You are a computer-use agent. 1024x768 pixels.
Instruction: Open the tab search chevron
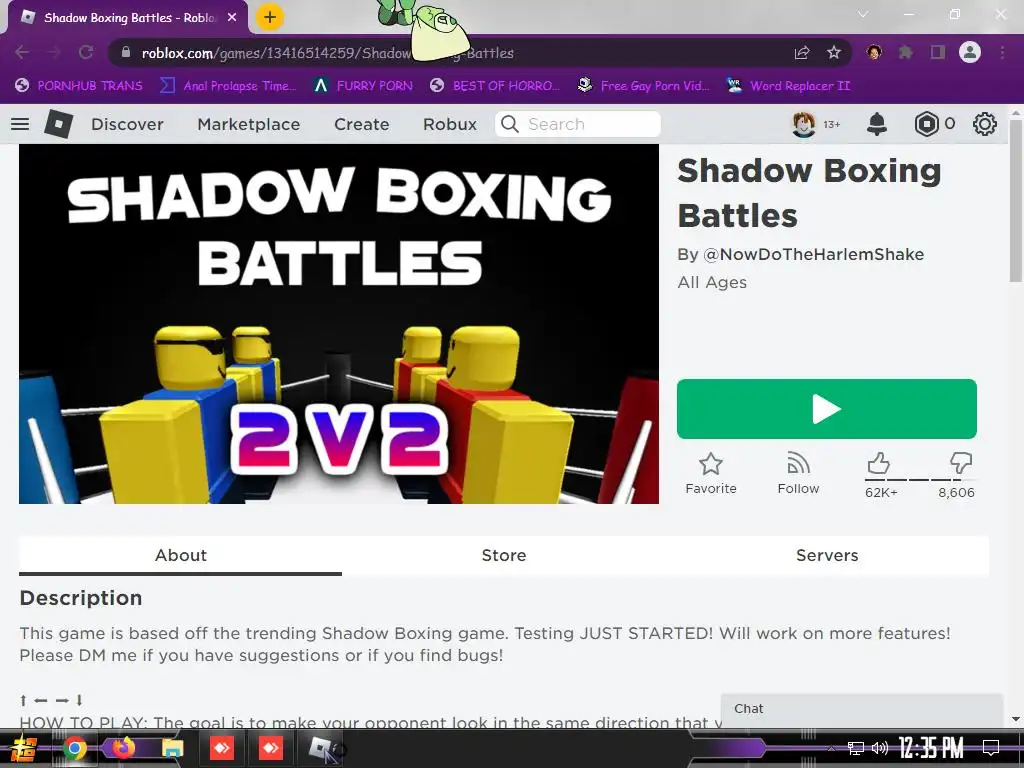click(x=863, y=14)
